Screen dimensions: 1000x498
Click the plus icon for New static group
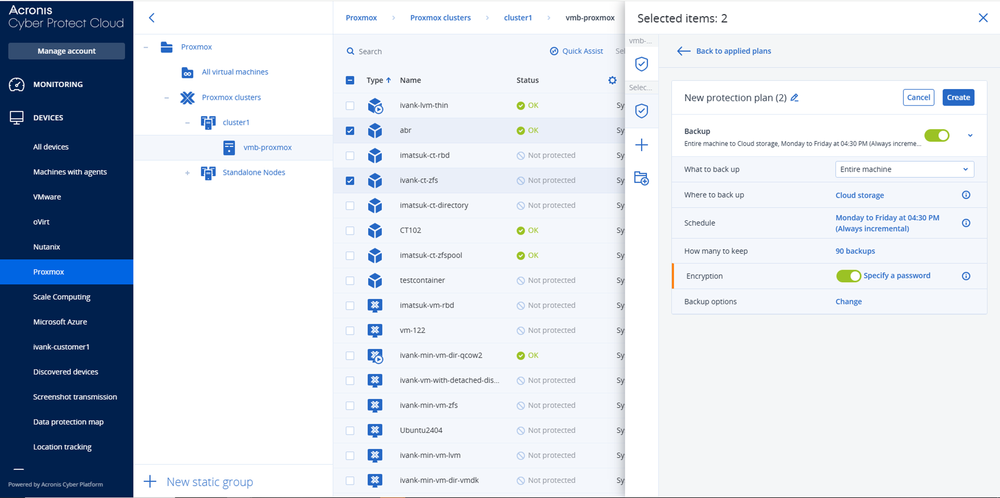(150, 481)
